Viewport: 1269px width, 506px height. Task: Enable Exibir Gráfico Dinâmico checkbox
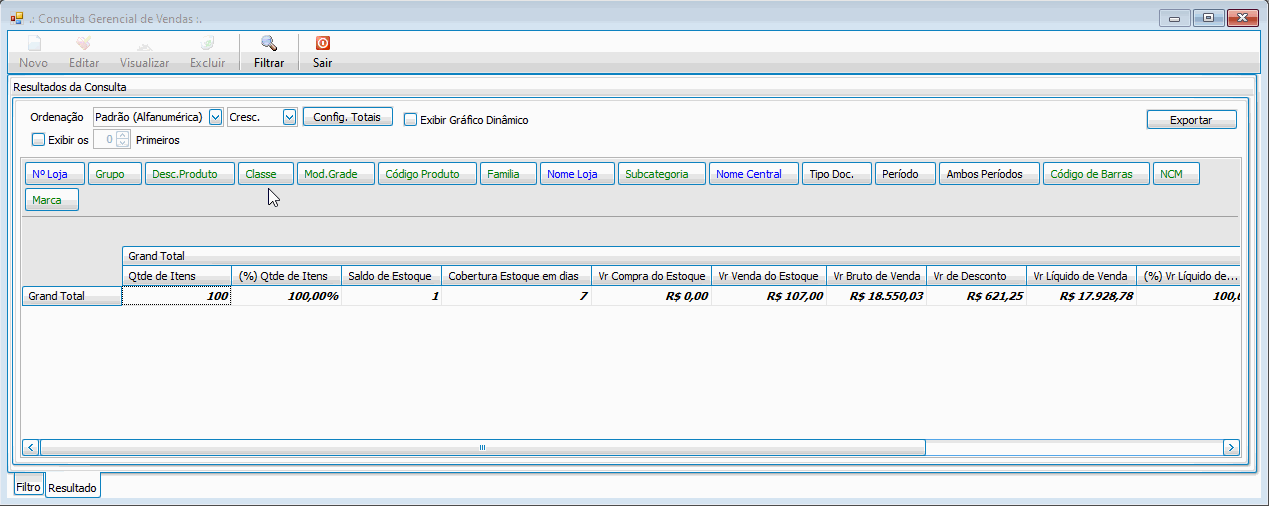click(x=410, y=120)
